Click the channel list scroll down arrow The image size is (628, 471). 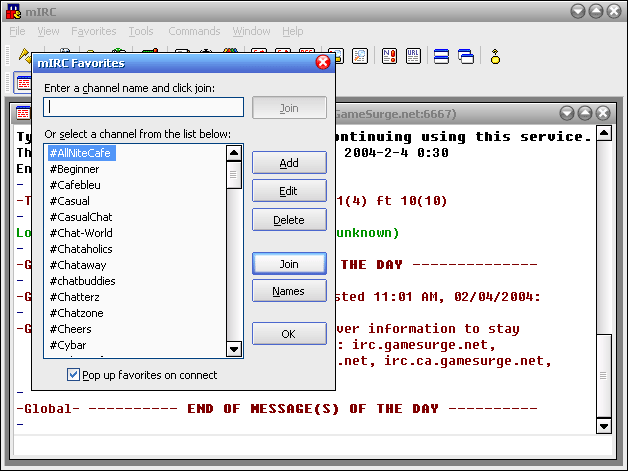234,349
